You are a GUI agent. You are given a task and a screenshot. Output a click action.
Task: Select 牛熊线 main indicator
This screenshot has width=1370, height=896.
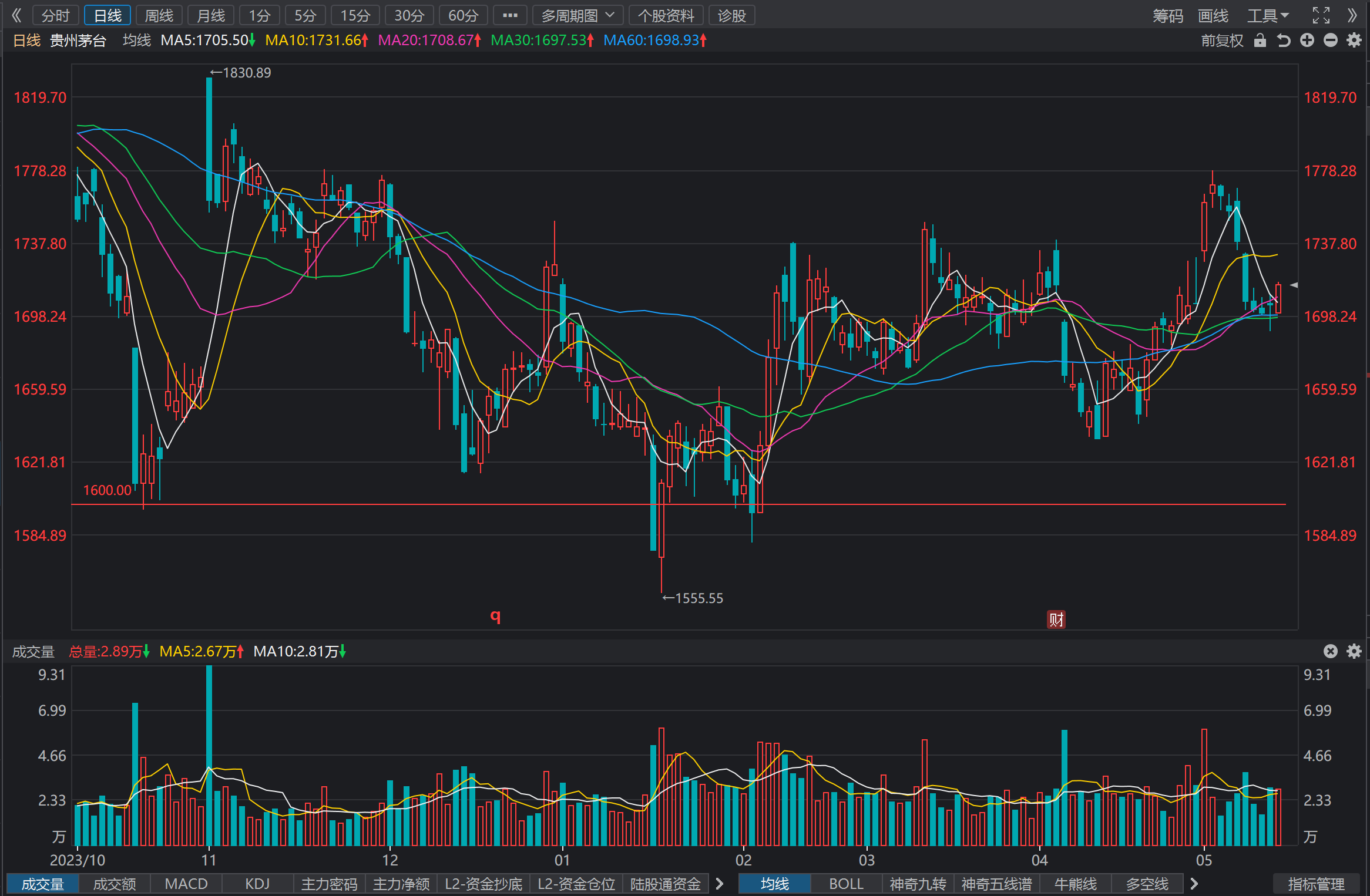[1076, 884]
